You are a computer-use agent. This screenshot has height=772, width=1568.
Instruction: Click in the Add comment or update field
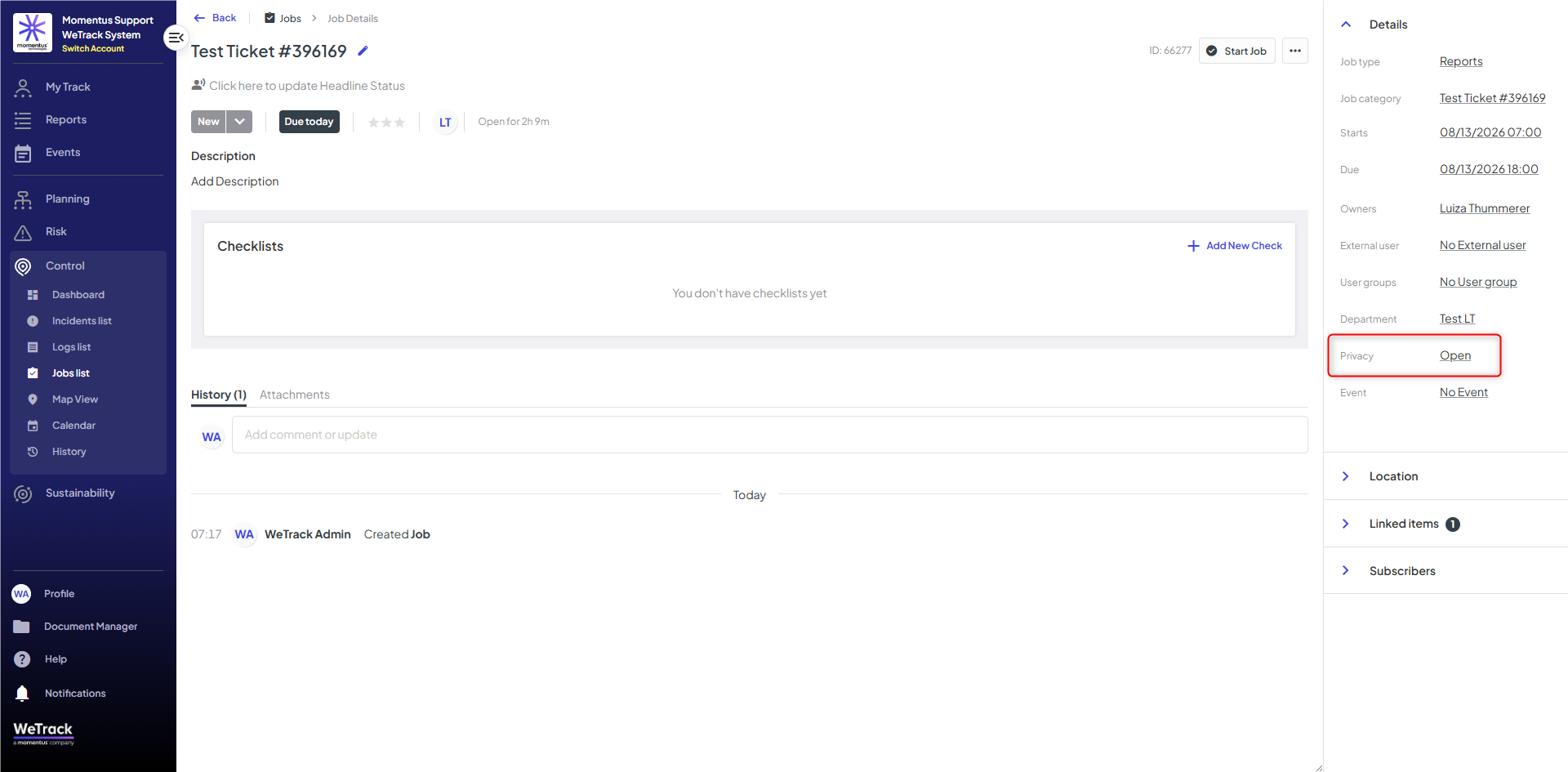pyautogui.click(x=769, y=435)
